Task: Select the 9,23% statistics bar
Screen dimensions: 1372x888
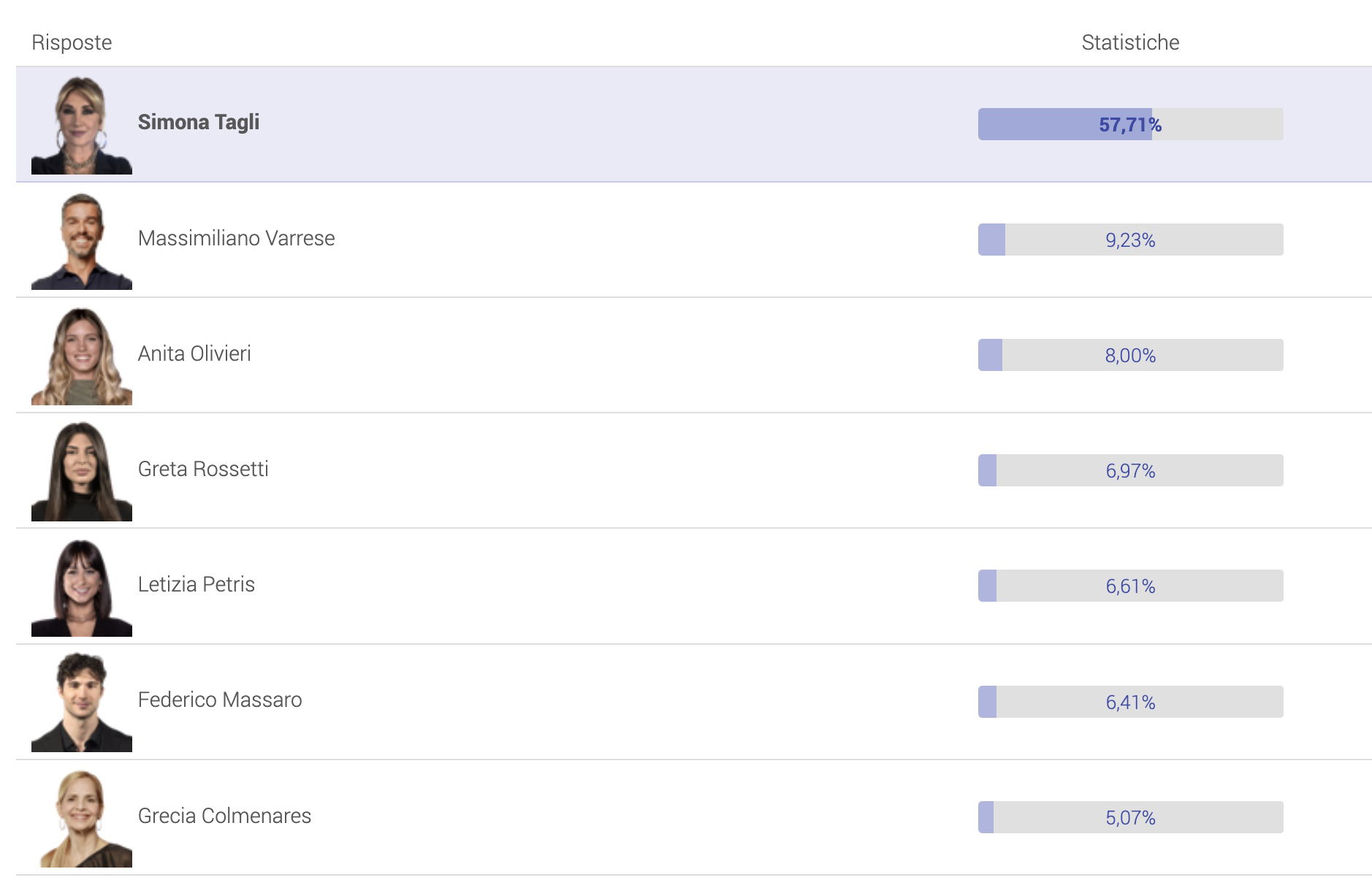Action: (x=1130, y=240)
